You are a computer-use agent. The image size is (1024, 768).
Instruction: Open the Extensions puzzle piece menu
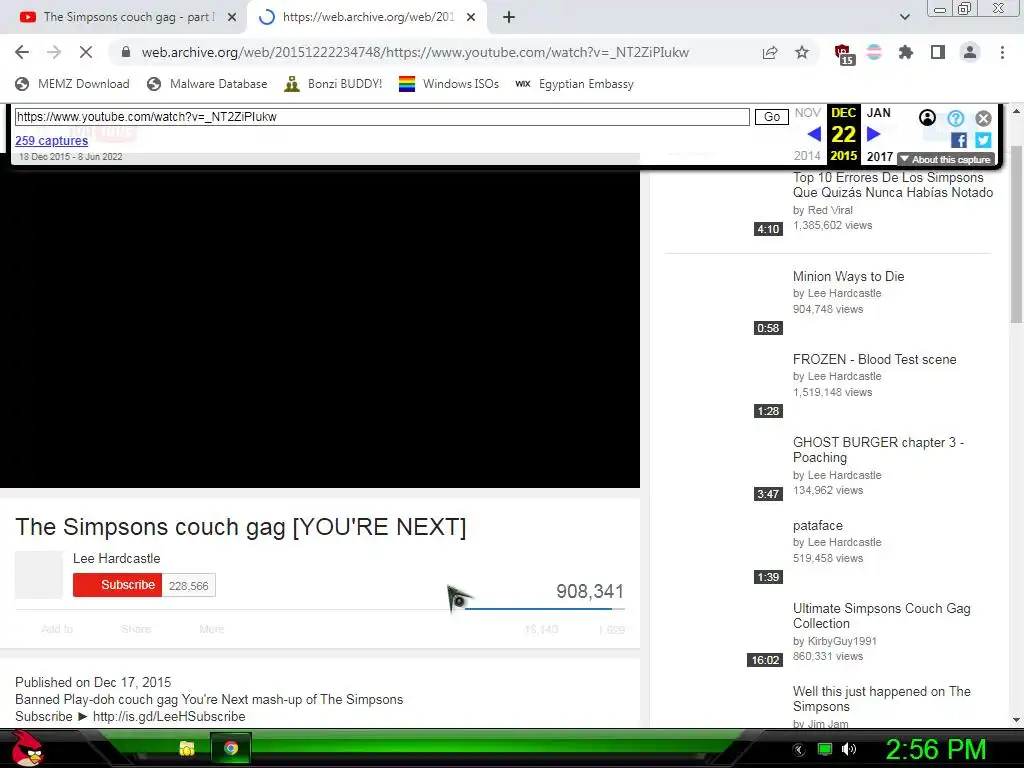click(x=906, y=52)
